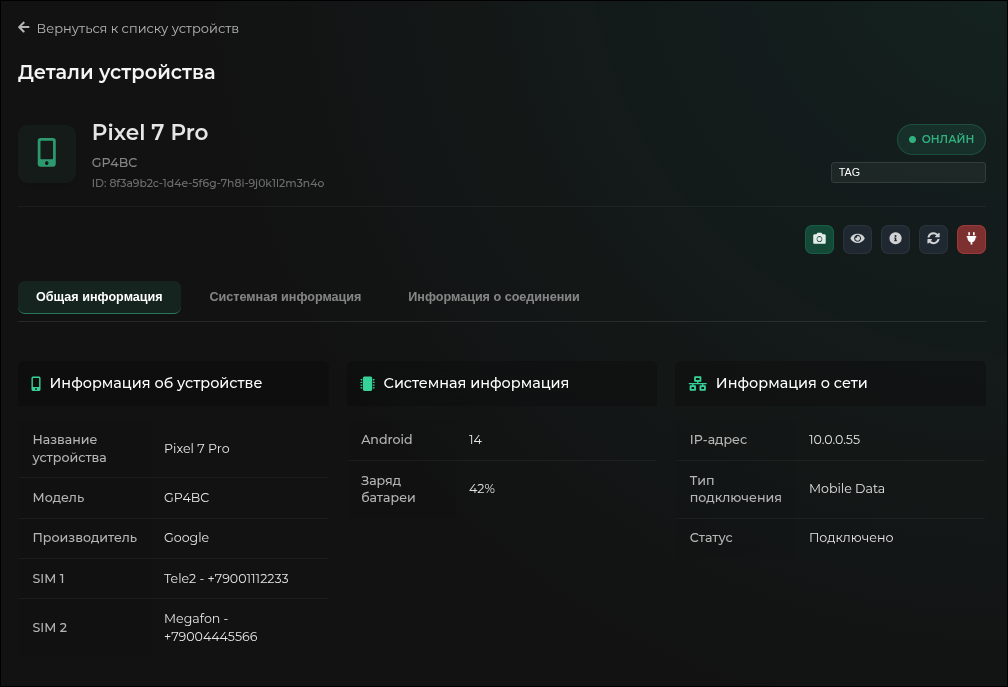The height and width of the screenshot is (687, 1008).
Task: Select the Общая информация tab
Action: (99, 297)
